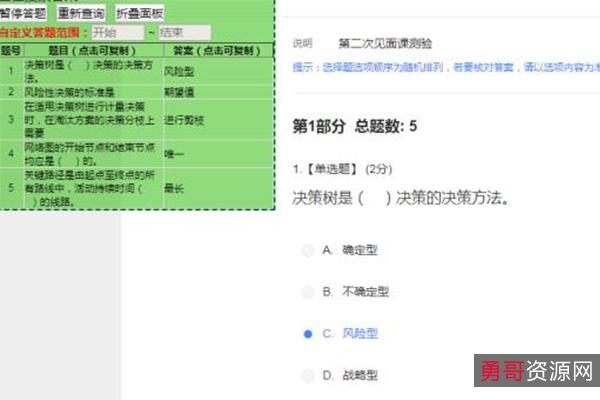Viewport: 600px width, 400px height.
Task: Copy answer 风险型 in answer table
Action: coord(179,71)
